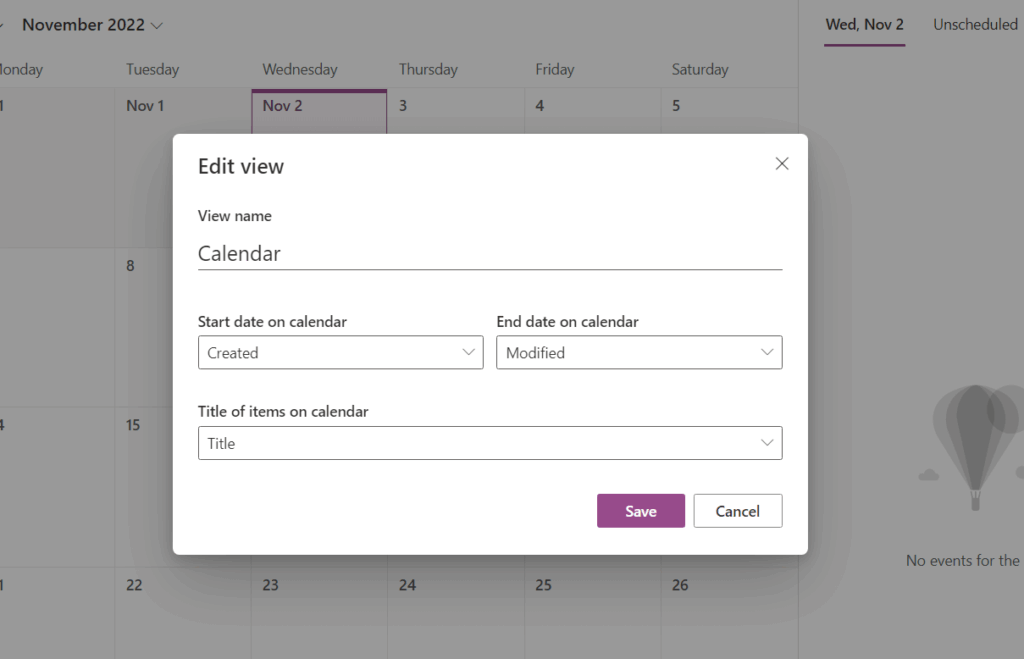Select day 26 in the calendar
This screenshot has height=659, width=1024.
729,613
